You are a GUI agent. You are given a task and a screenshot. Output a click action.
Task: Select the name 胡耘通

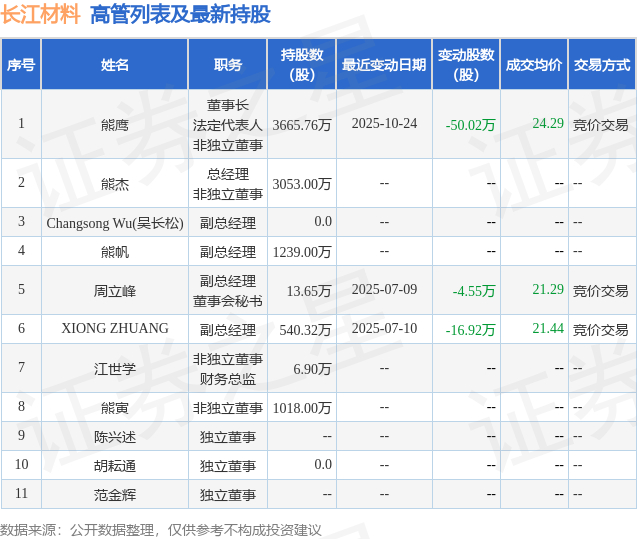point(115,466)
